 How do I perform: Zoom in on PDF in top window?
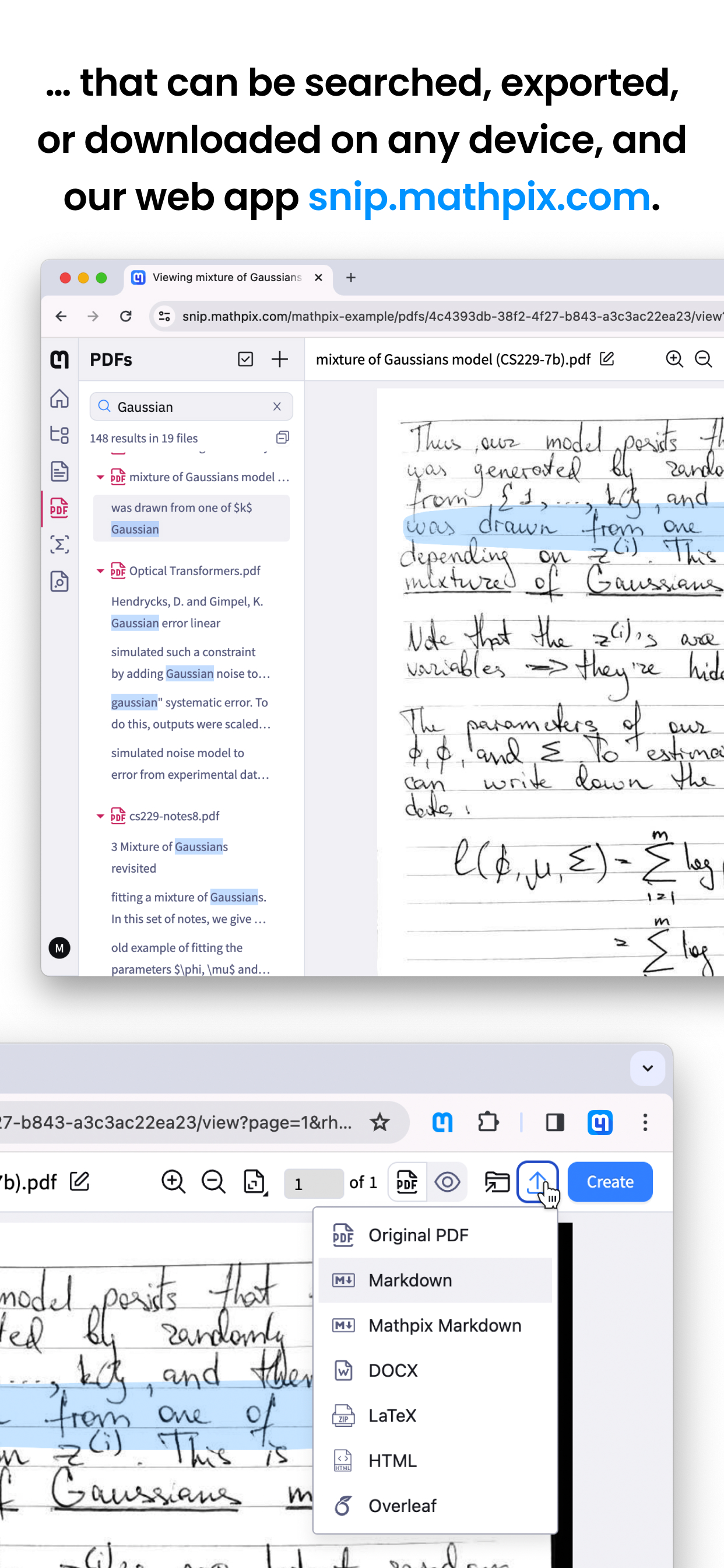(x=674, y=359)
